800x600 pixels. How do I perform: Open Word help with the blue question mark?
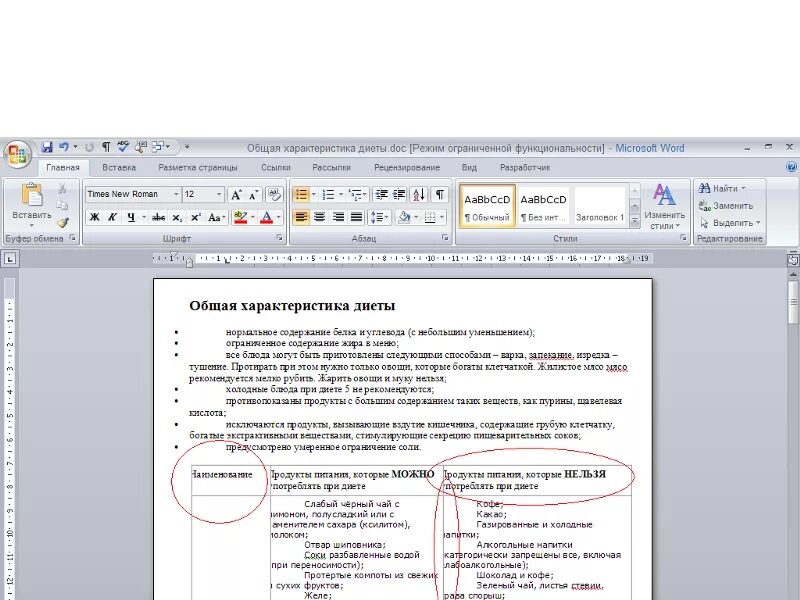(x=791, y=167)
